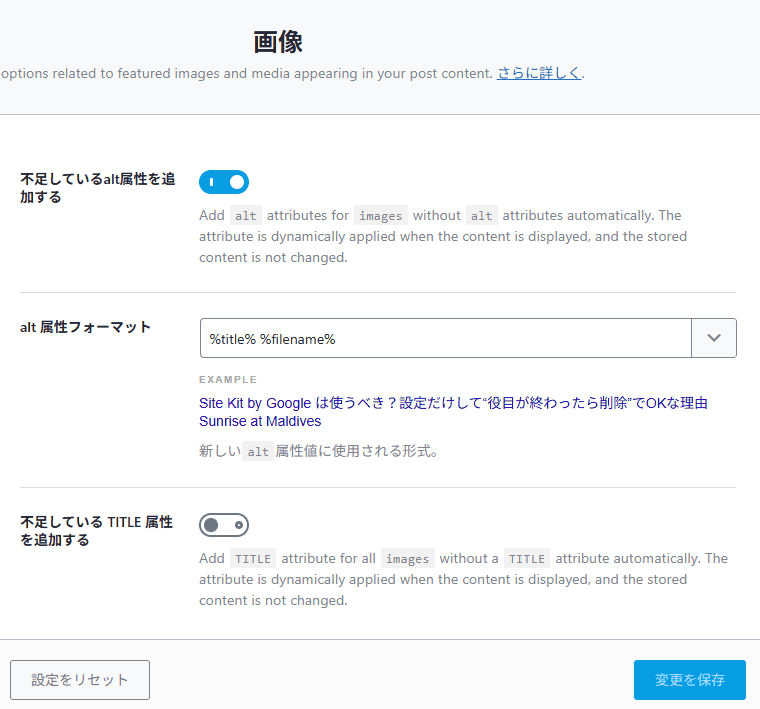Disable the add missing alt attributes toggle
This screenshot has width=760, height=709.
(x=224, y=182)
